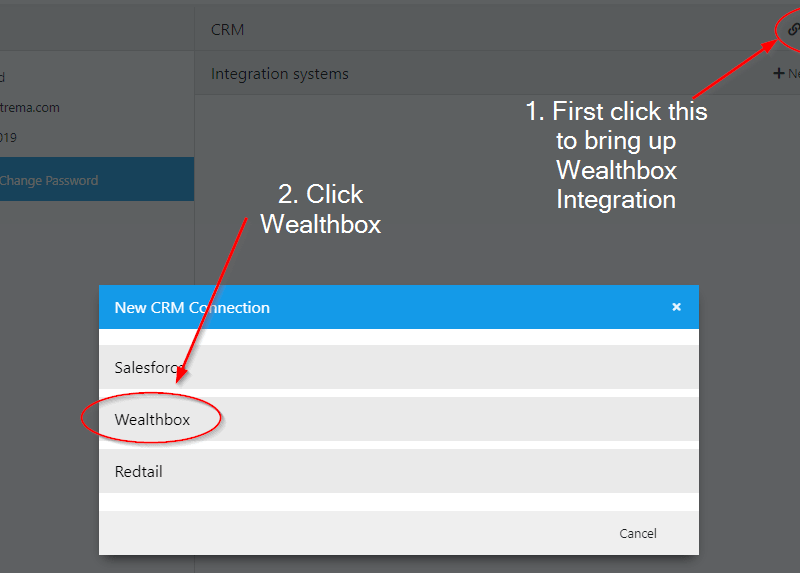
Task: Click the blank white row below Redtail
Action: pyautogui.click(x=398, y=501)
